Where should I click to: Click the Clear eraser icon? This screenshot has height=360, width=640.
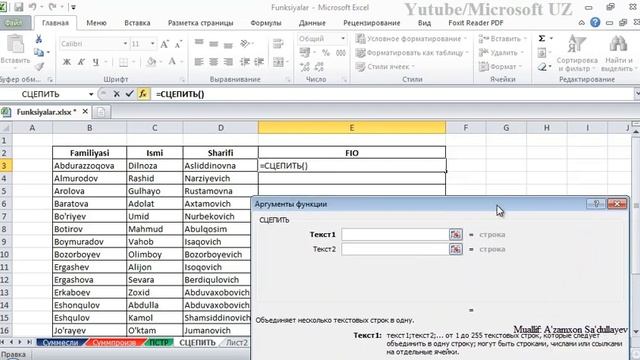[542, 66]
